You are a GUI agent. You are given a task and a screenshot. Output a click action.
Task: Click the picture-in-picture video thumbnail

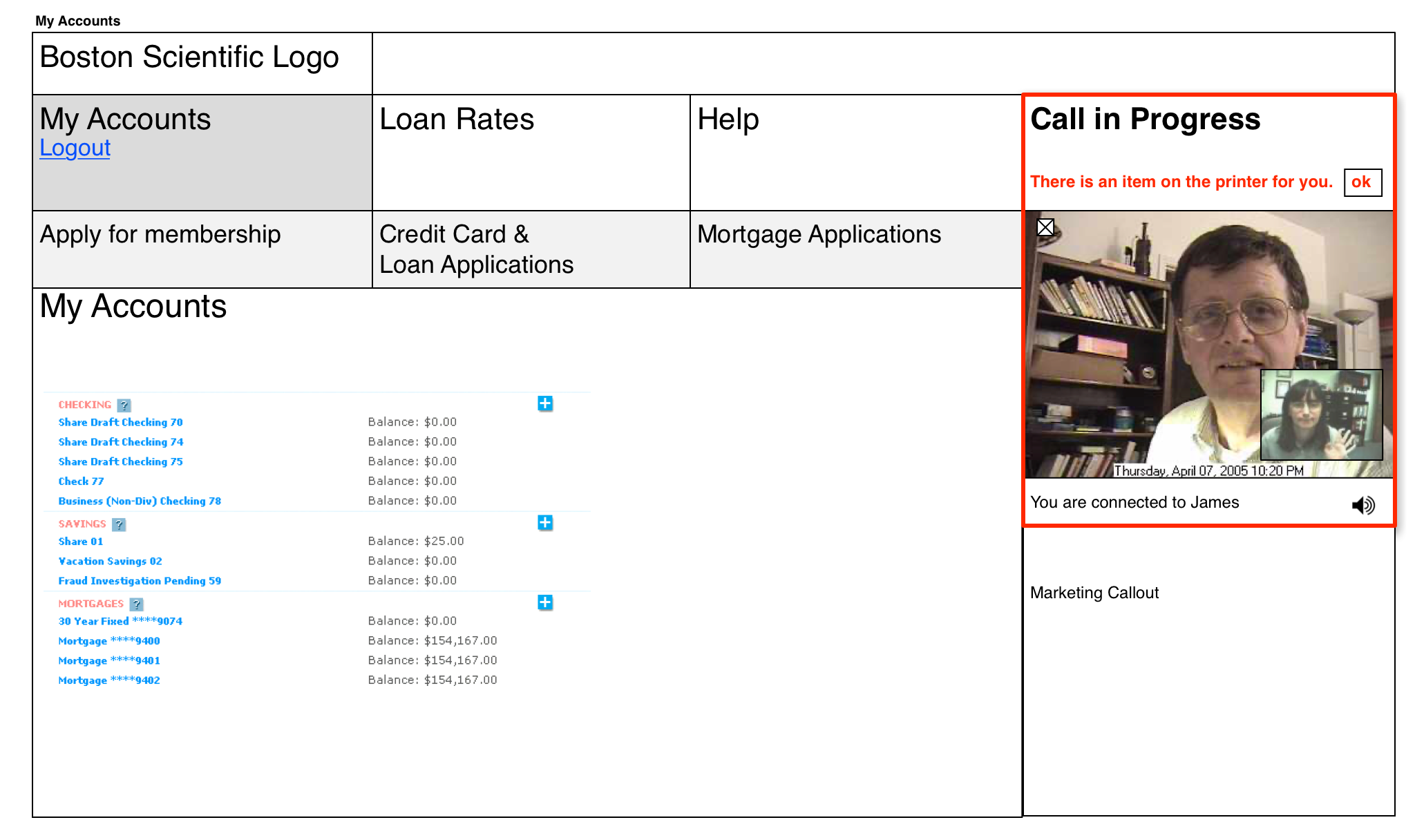point(1321,414)
